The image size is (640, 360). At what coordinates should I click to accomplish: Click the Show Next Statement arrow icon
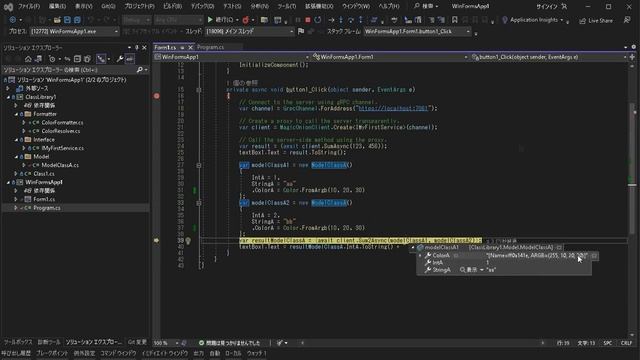[331, 20]
